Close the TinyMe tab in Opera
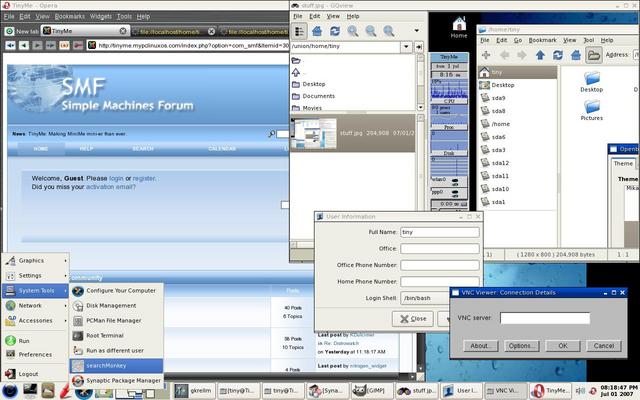 click(123, 31)
